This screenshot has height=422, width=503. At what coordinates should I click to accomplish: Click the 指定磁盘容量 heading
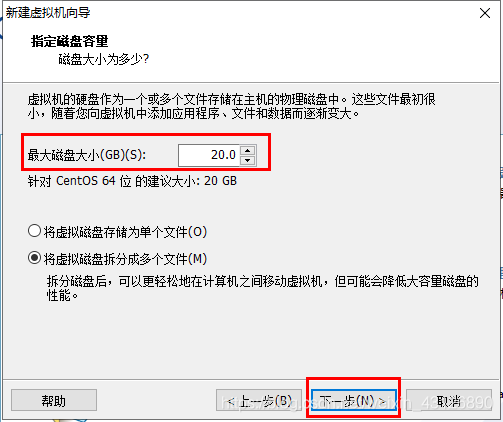click(70, 41)
